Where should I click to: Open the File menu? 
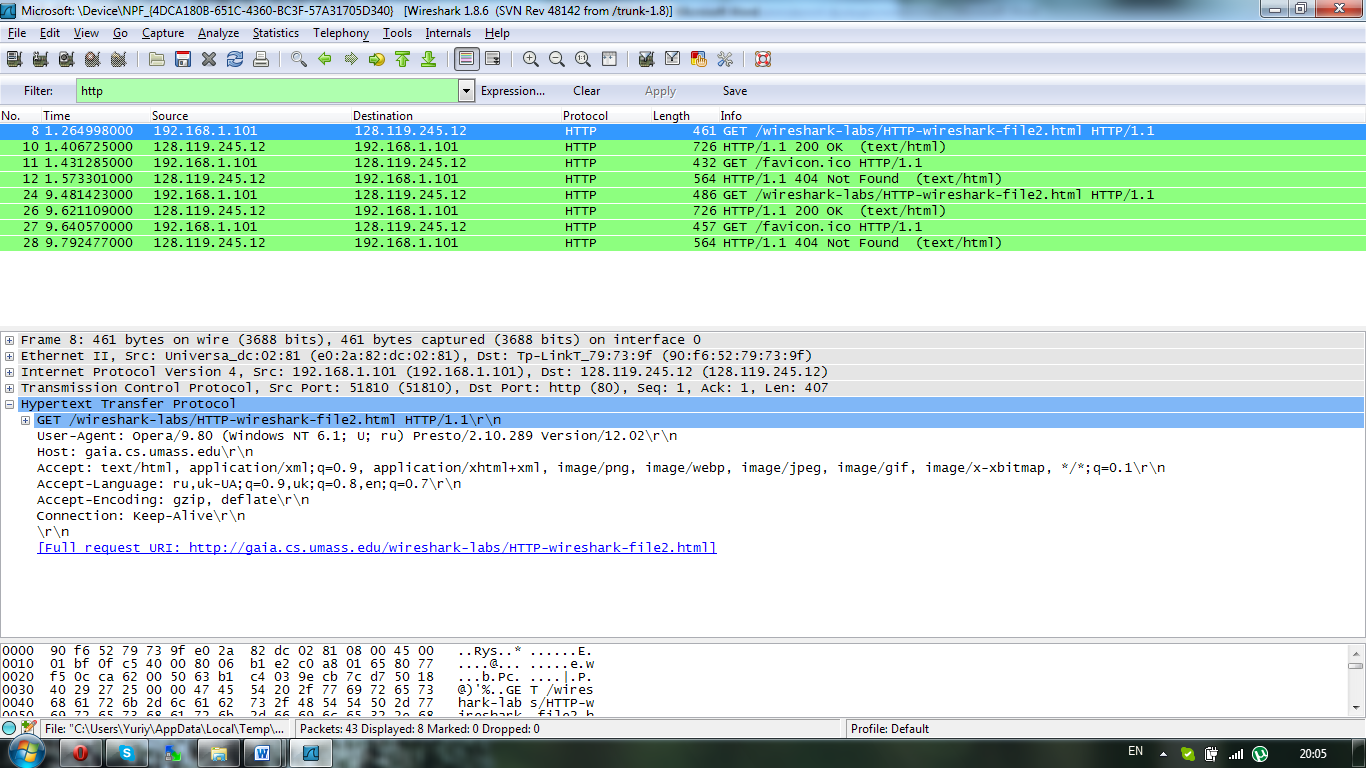[x=17, y=33]
